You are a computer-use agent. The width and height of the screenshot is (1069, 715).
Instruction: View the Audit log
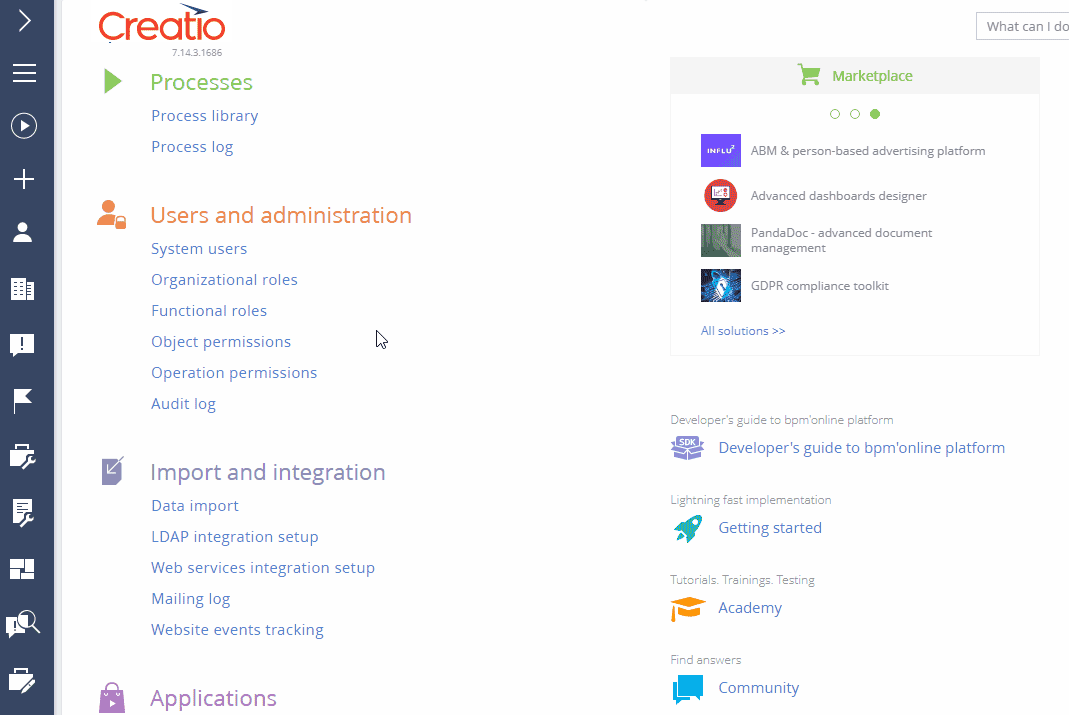pyautogui.click(x=183, y=404)
